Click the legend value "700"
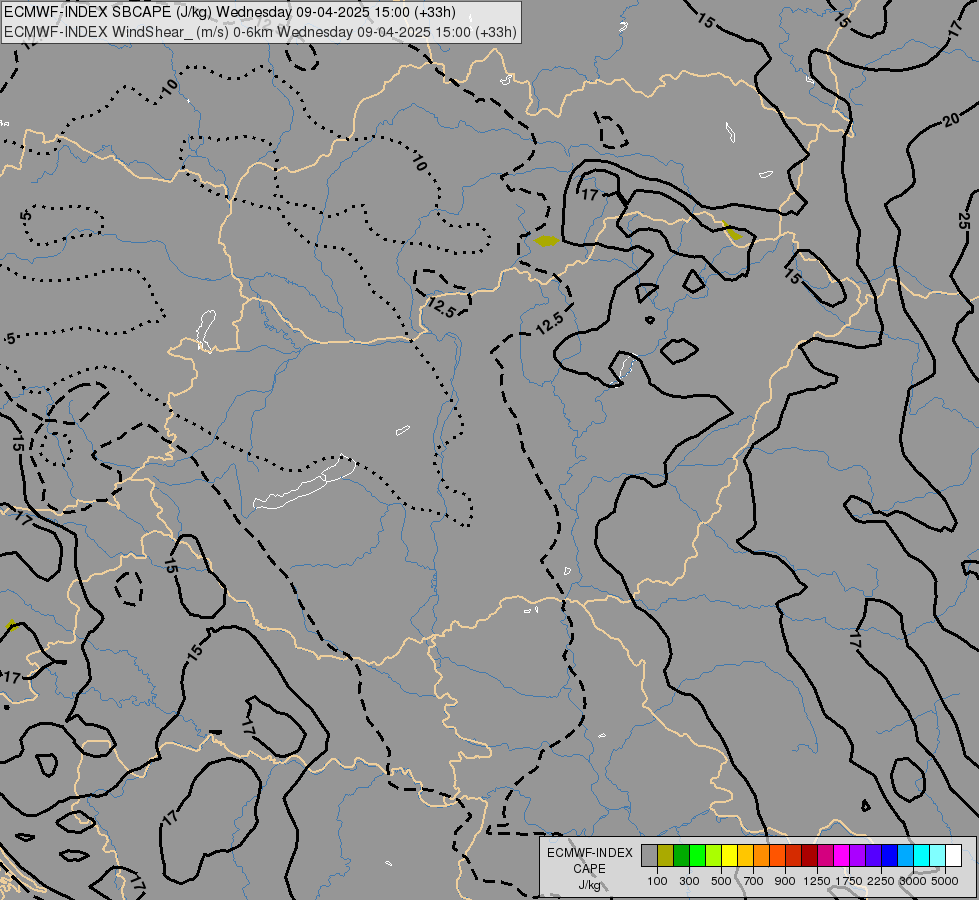 (x=754, y=881)
